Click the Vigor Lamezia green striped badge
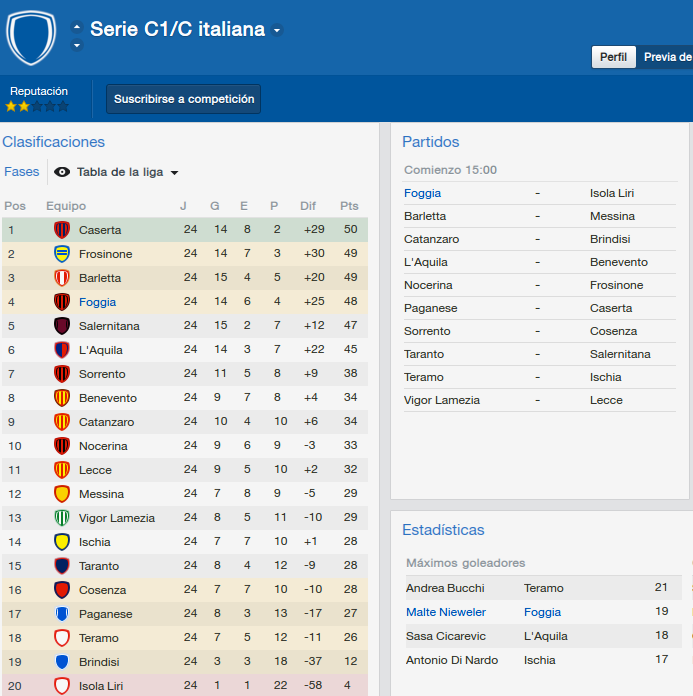This screenshot has height=696, width=693. pyautogui.click(x=62, y=518)
